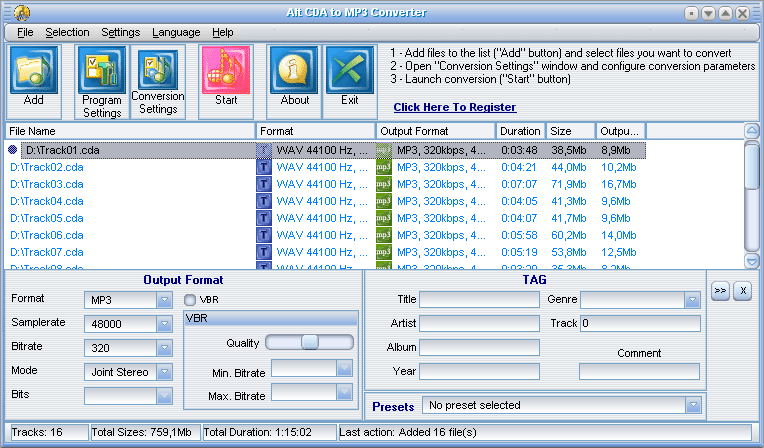Click the mp3 icon in Track06.cda row
Viewport: 764px width, 448px height.
[384, 235]
